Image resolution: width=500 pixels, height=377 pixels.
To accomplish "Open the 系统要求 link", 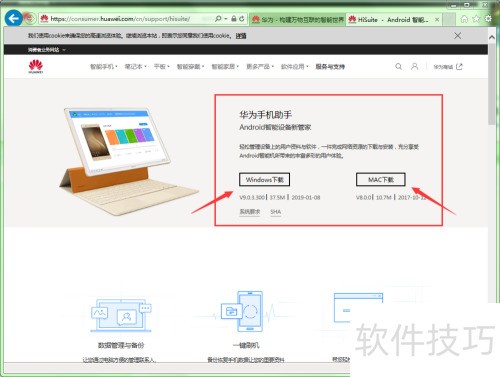I will click(250, 212).
